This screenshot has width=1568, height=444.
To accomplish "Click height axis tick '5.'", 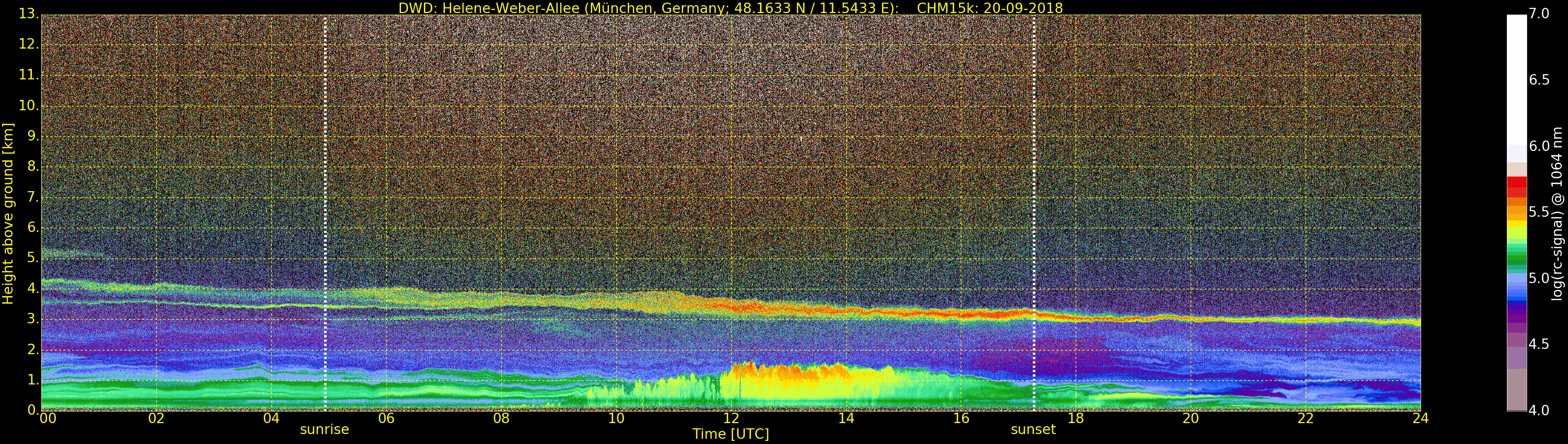I will [32, 258].
